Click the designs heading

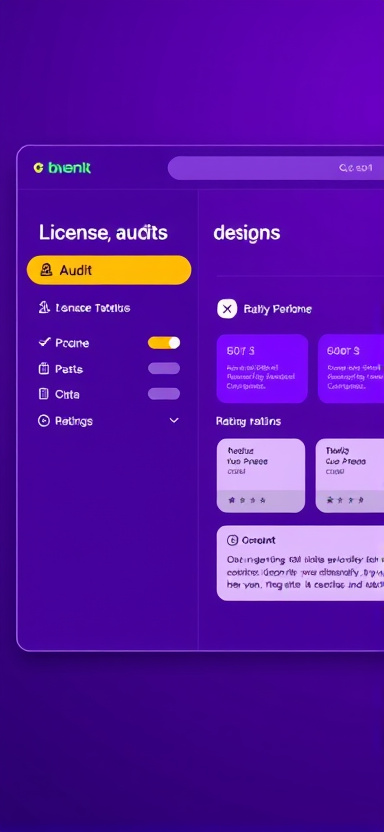(x=247, y=233)
